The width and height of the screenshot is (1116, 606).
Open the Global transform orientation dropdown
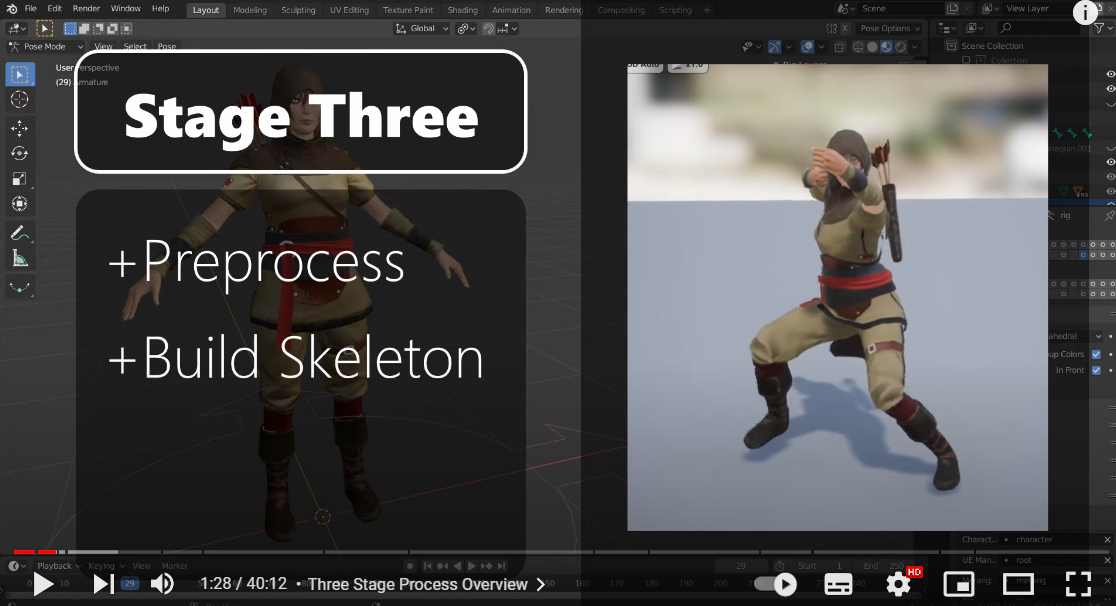coord(420,28)
